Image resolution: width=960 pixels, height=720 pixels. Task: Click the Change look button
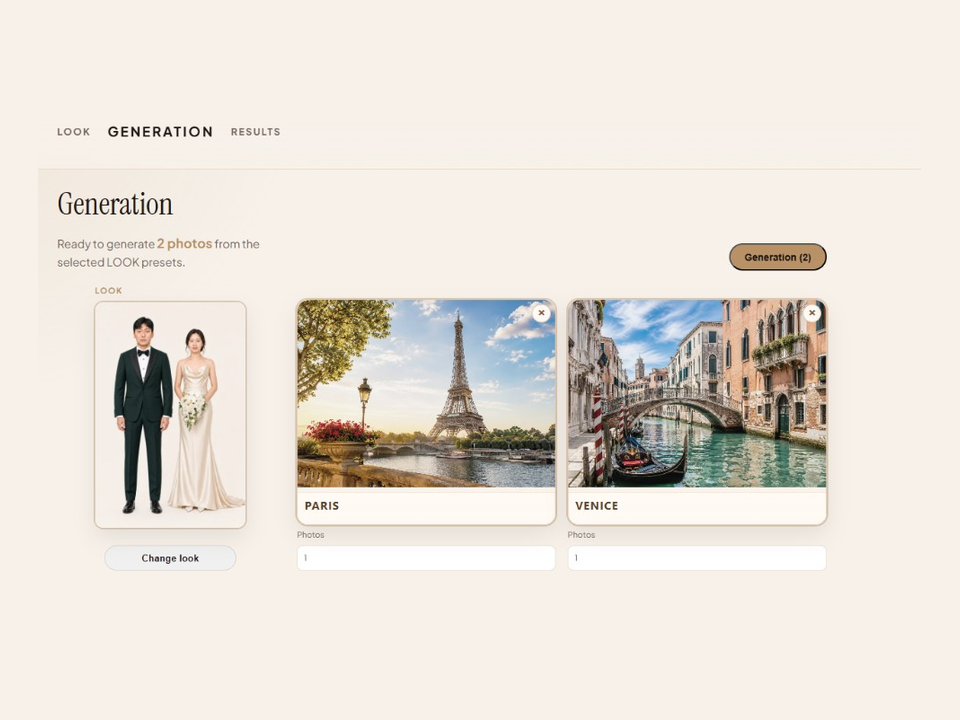click(x=170, y=558)
